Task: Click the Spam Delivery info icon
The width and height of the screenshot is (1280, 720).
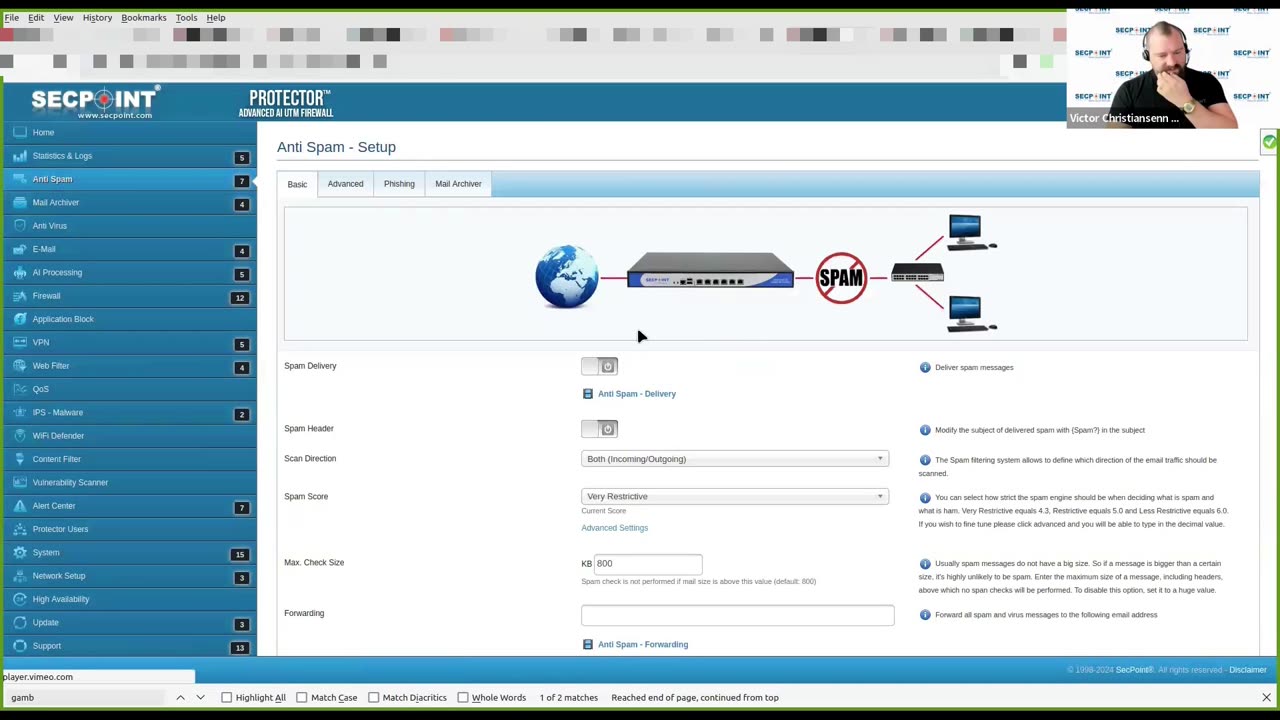Action: tap(925, 367)
